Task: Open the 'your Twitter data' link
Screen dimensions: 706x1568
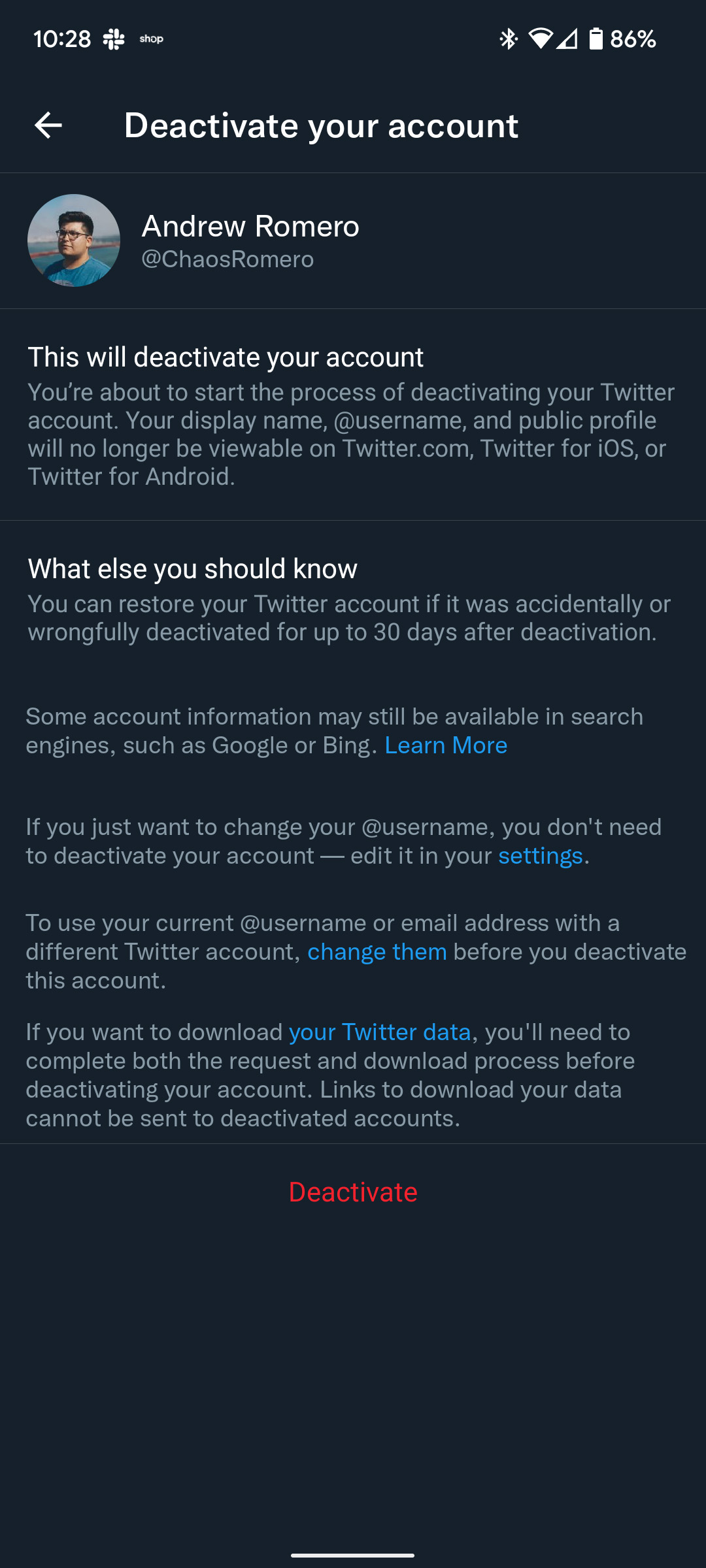Action: [x=380, y=1032]
